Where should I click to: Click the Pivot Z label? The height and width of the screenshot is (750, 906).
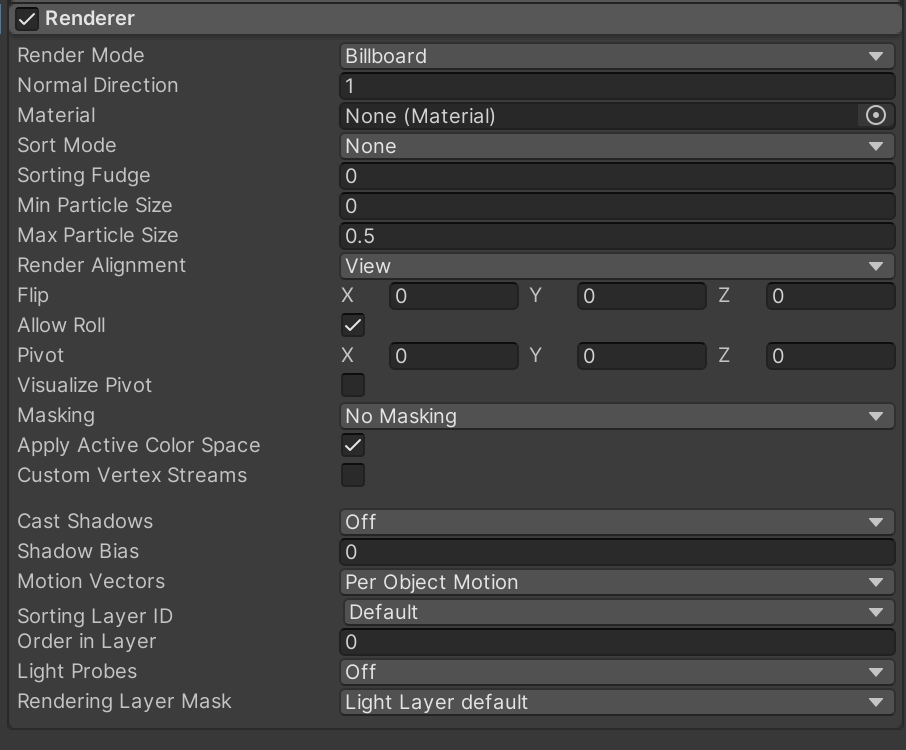724,355
